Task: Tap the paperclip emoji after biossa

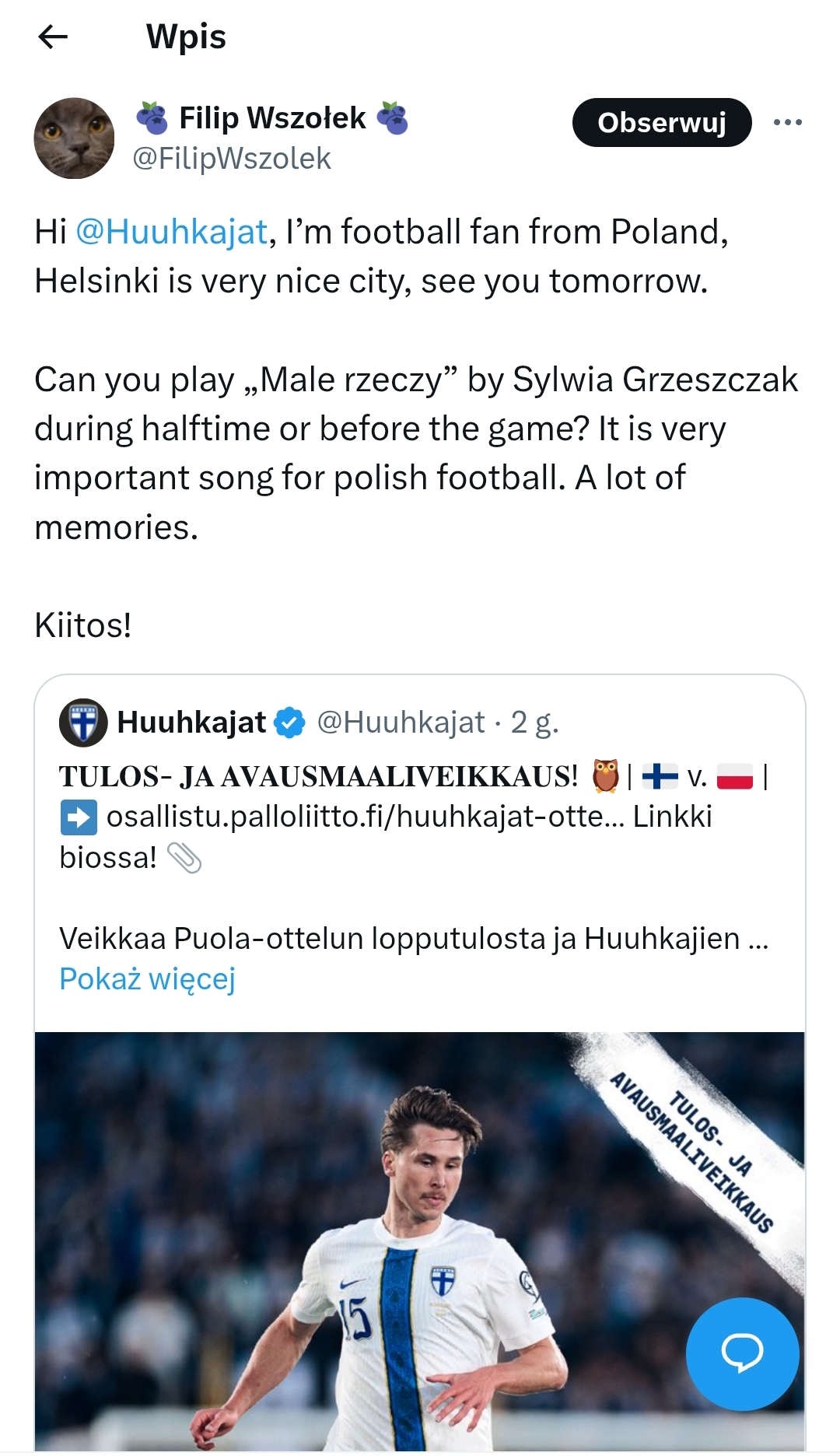Action: pyautogui.click(x=184, y=858)
